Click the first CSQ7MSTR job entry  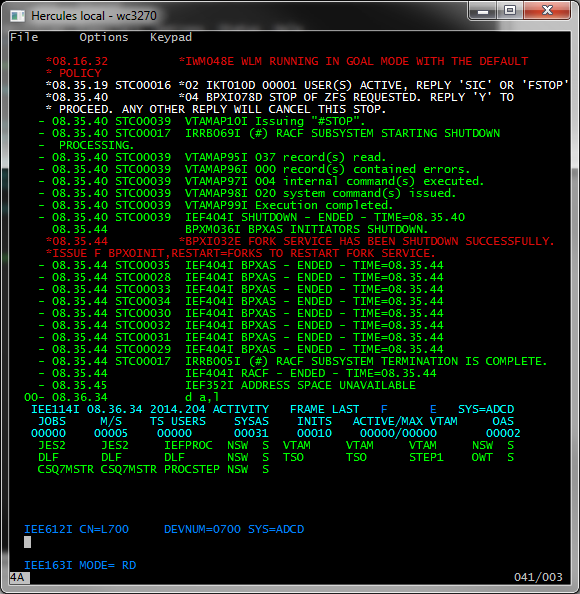(x=66, y=469)
